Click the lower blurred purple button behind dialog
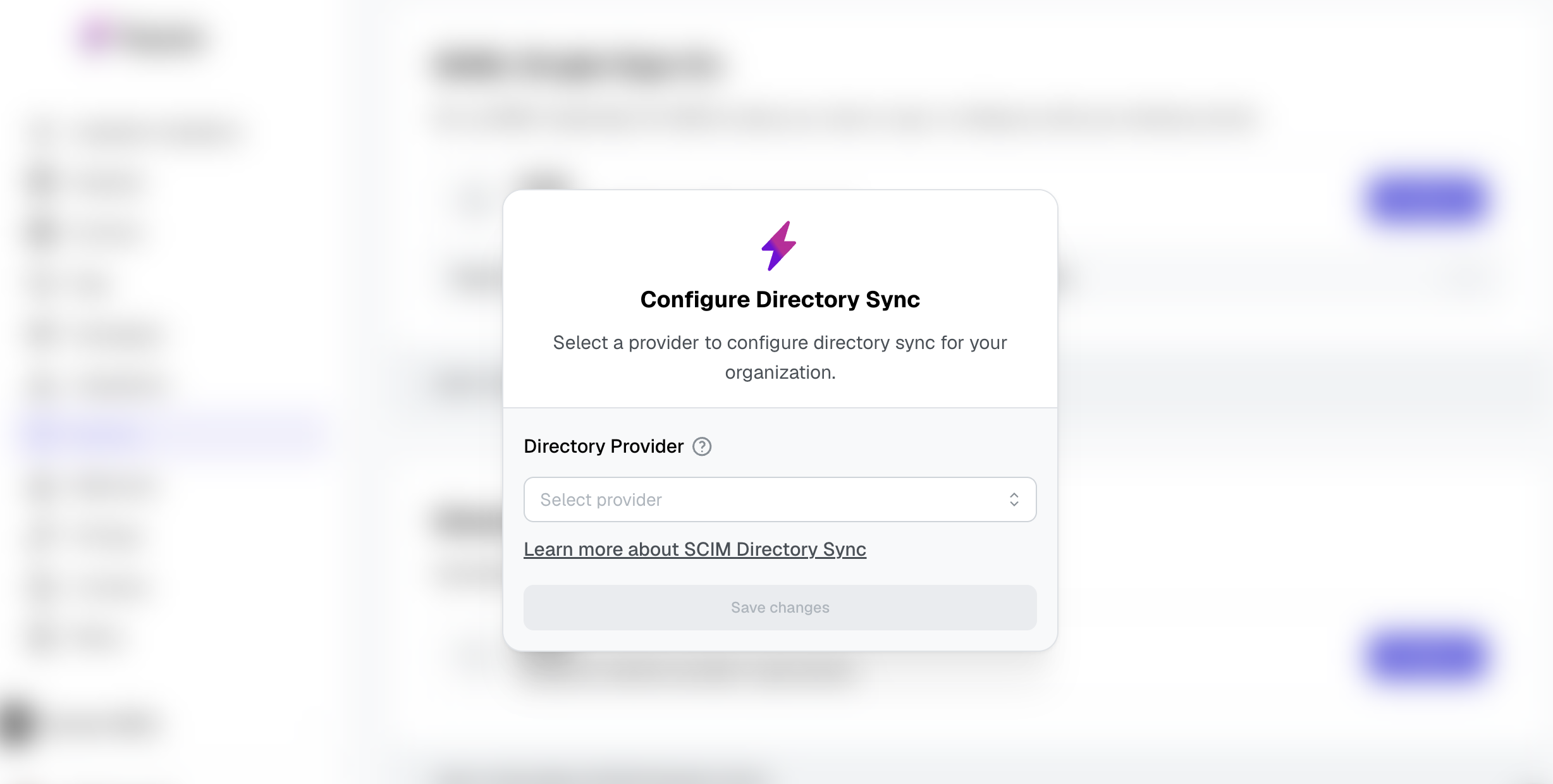 [1427, 656]
